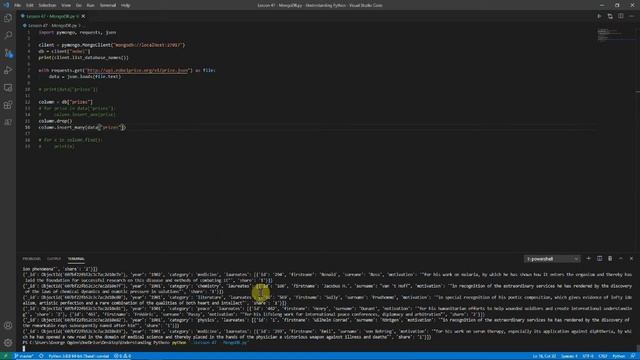Open the errors and warnings status indicator
This screenshot has height=360, width=640.
click(122, 356)
